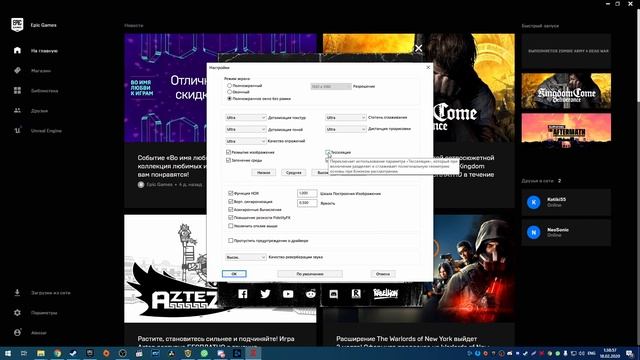Select Полноэкранный screen mode radio button
Screen dimensions: 640x360
point(229,86)
